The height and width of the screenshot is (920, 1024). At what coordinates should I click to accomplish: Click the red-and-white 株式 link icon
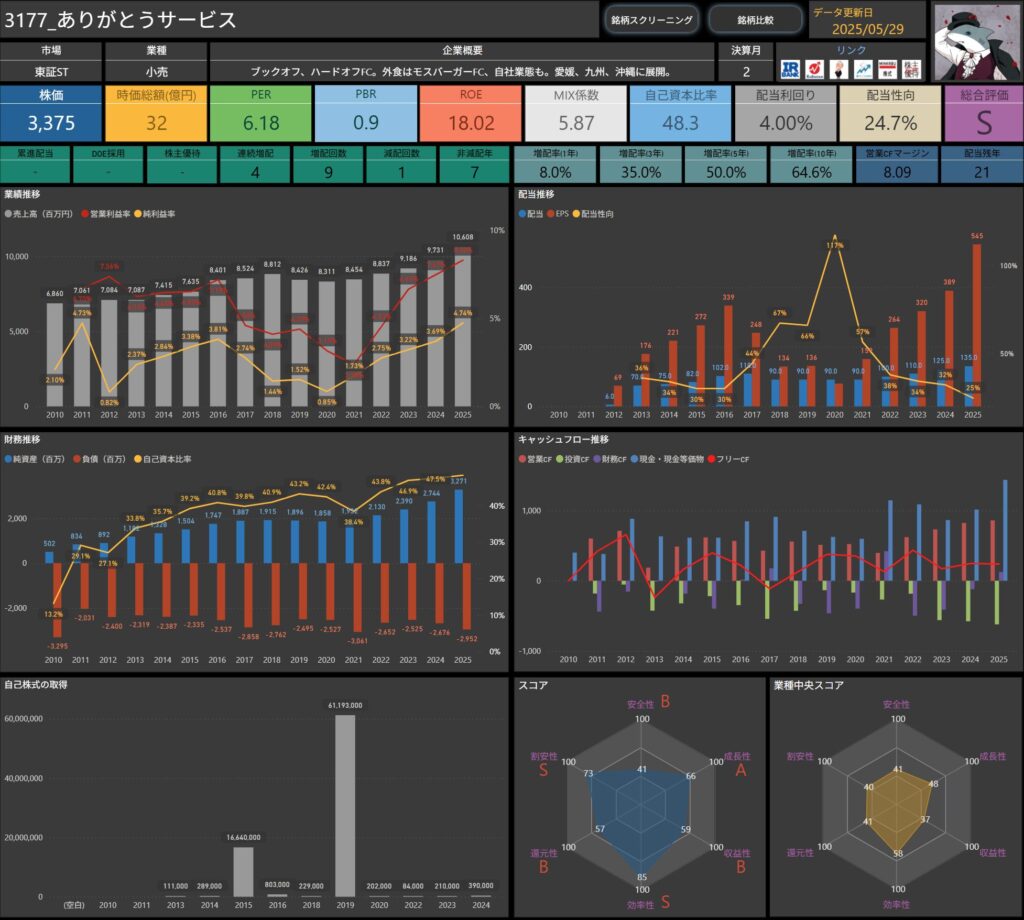coord(886,69)
